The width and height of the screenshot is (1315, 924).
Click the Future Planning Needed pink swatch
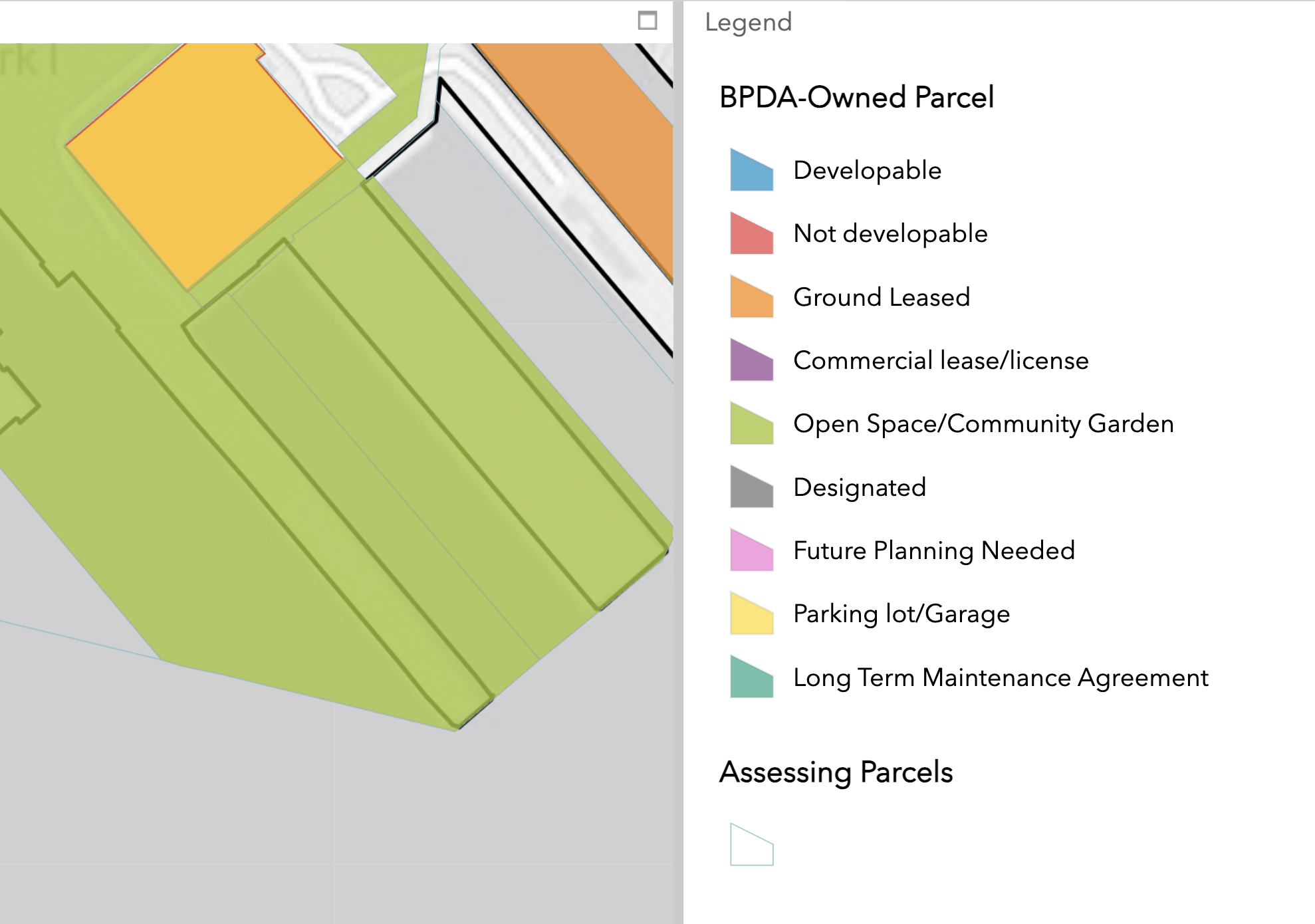(x=751, y=550)
